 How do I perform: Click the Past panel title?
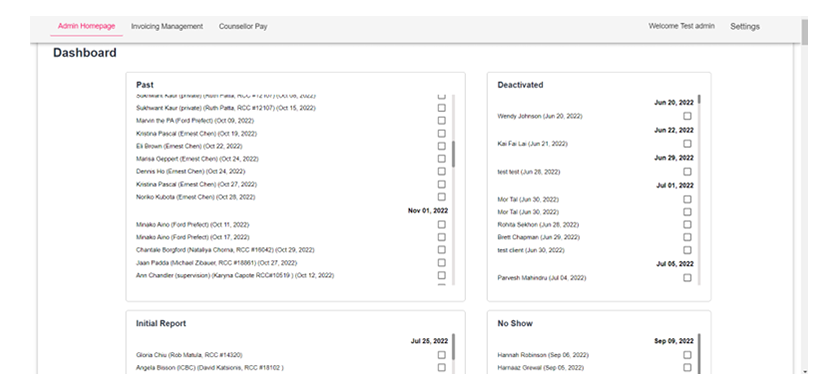click(145, 85)
